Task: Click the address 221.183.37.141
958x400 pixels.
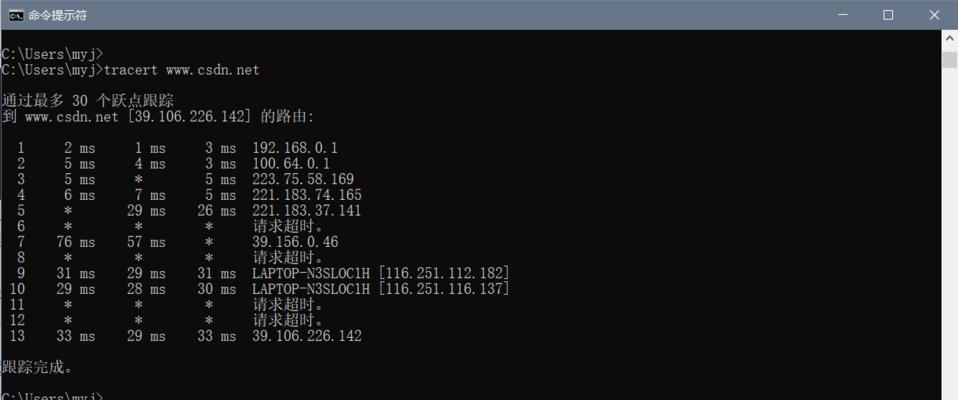Action: click(x=307, y=211)
